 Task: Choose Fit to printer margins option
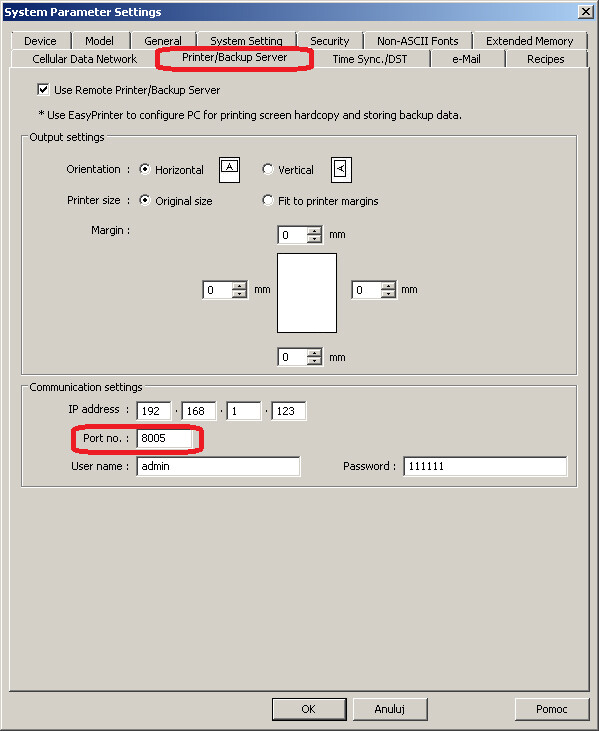(x=268, y=200)
